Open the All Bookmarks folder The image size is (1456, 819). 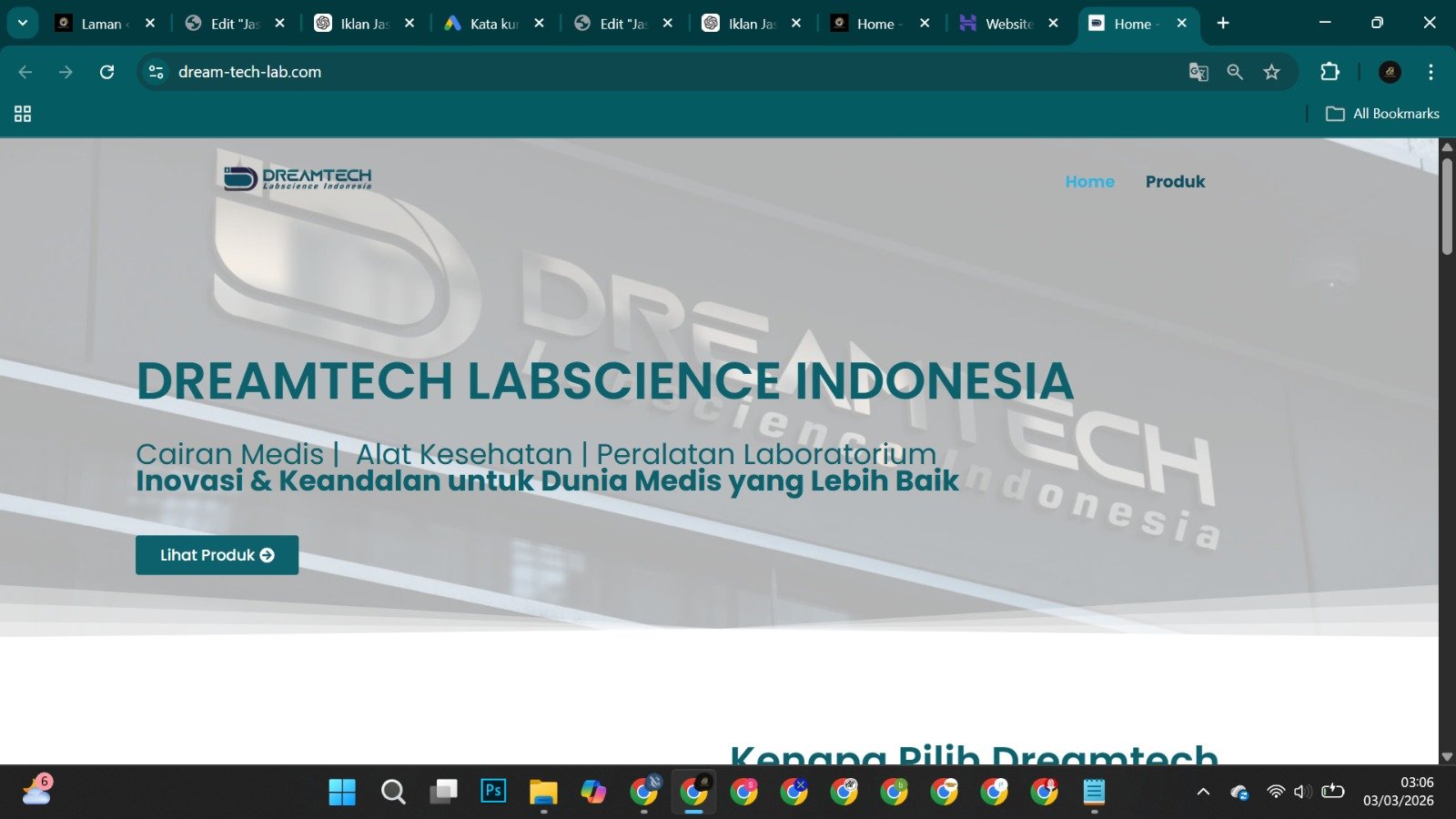pyautogui.click(x=1382, y=114)
